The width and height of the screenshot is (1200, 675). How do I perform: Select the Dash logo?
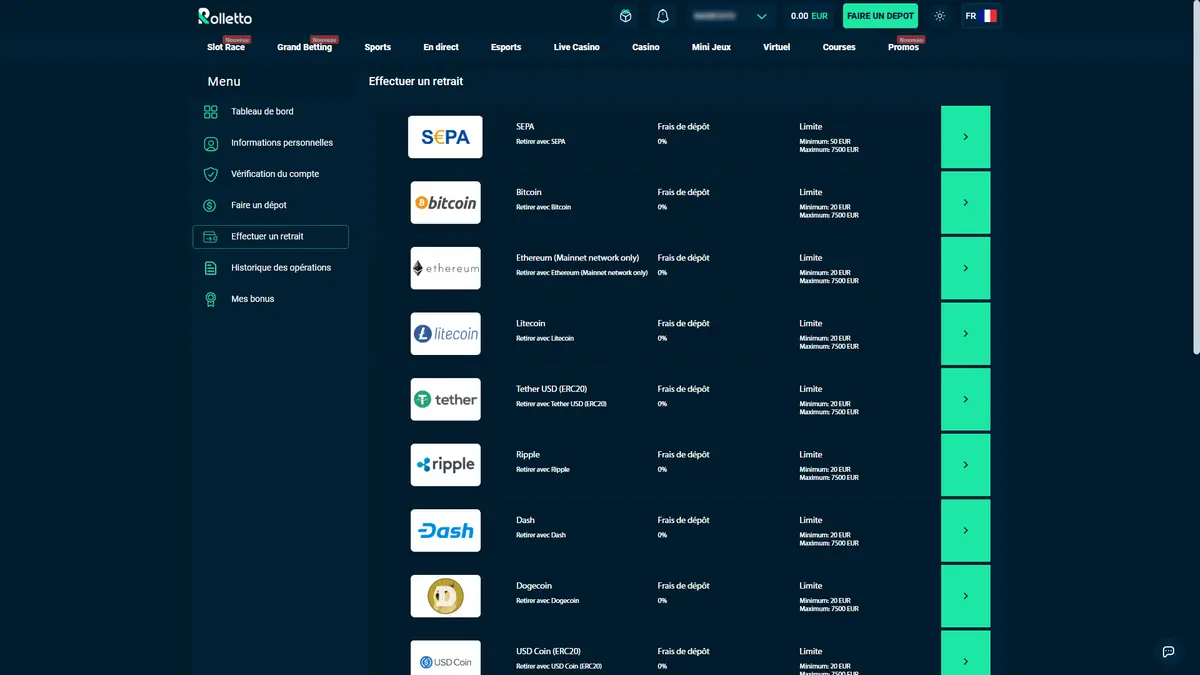click(x=445, y=530)
